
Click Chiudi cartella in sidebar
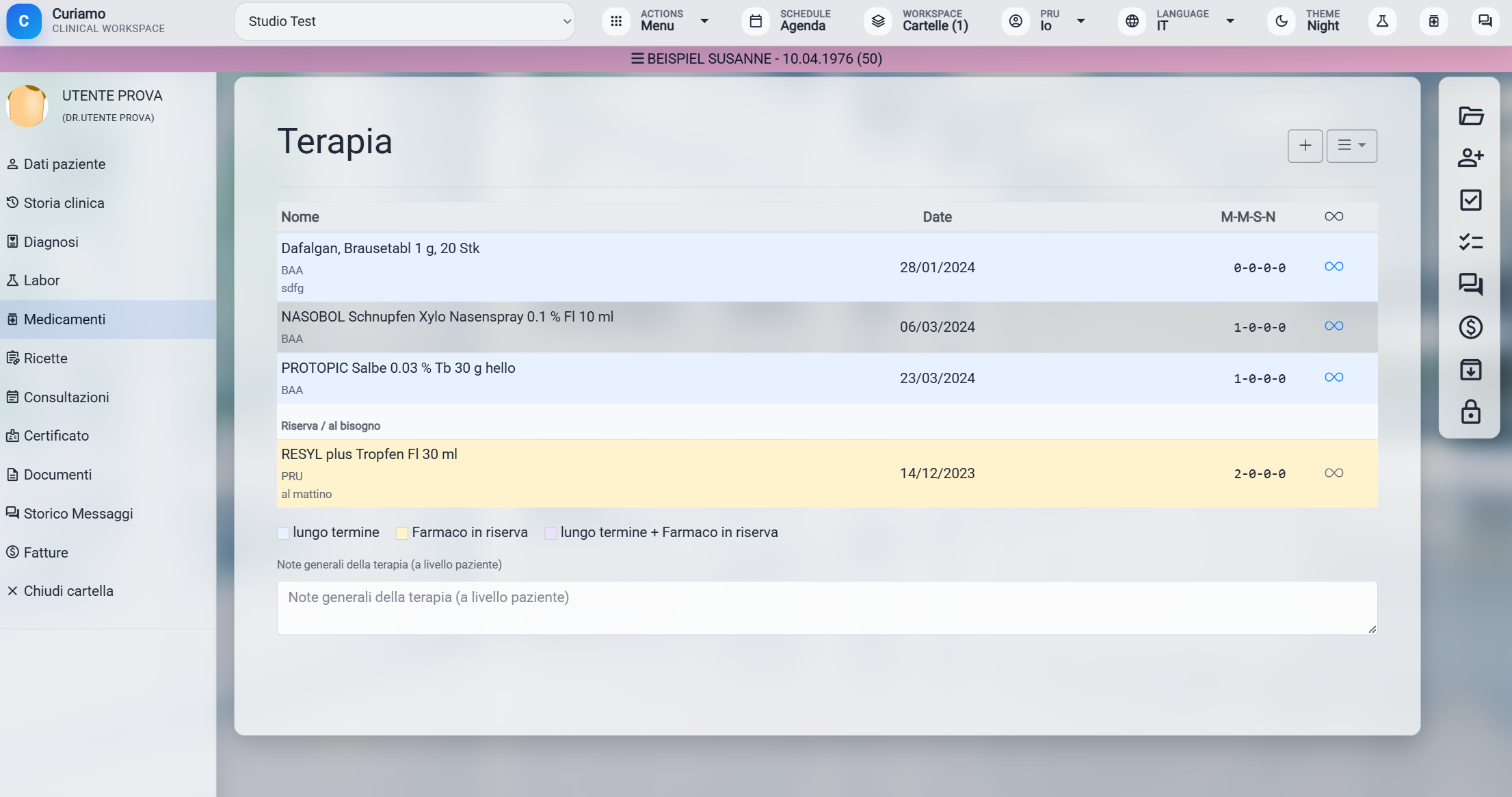pyautogui.click(x=108, y=591)
